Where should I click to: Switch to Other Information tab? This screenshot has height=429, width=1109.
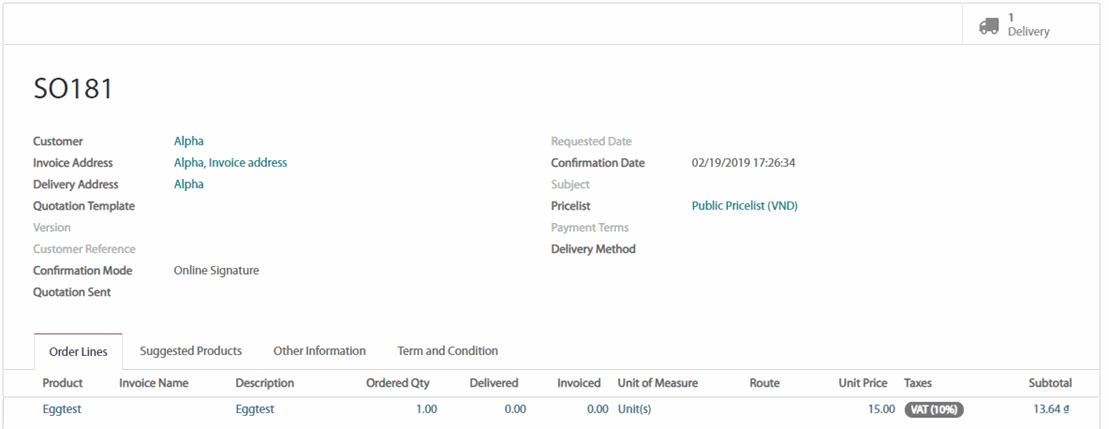click(319, 351)
